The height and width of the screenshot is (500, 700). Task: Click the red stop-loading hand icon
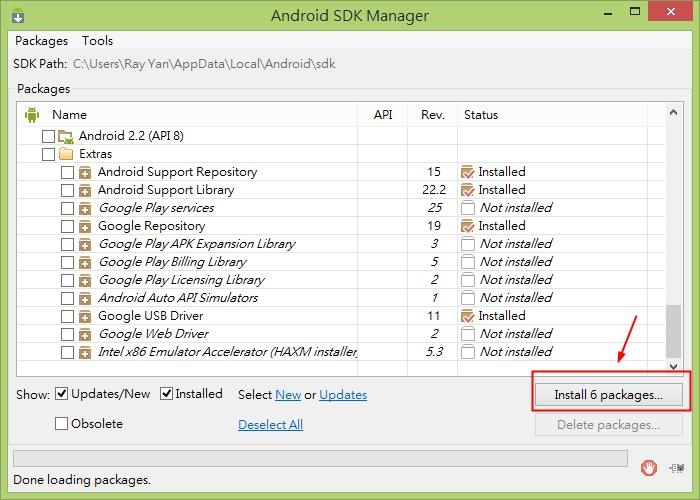649,468
